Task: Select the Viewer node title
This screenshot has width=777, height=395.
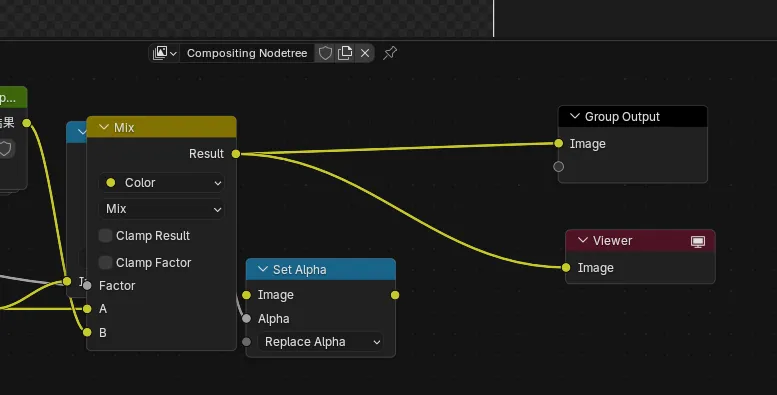Action: (x=612, y=241)
